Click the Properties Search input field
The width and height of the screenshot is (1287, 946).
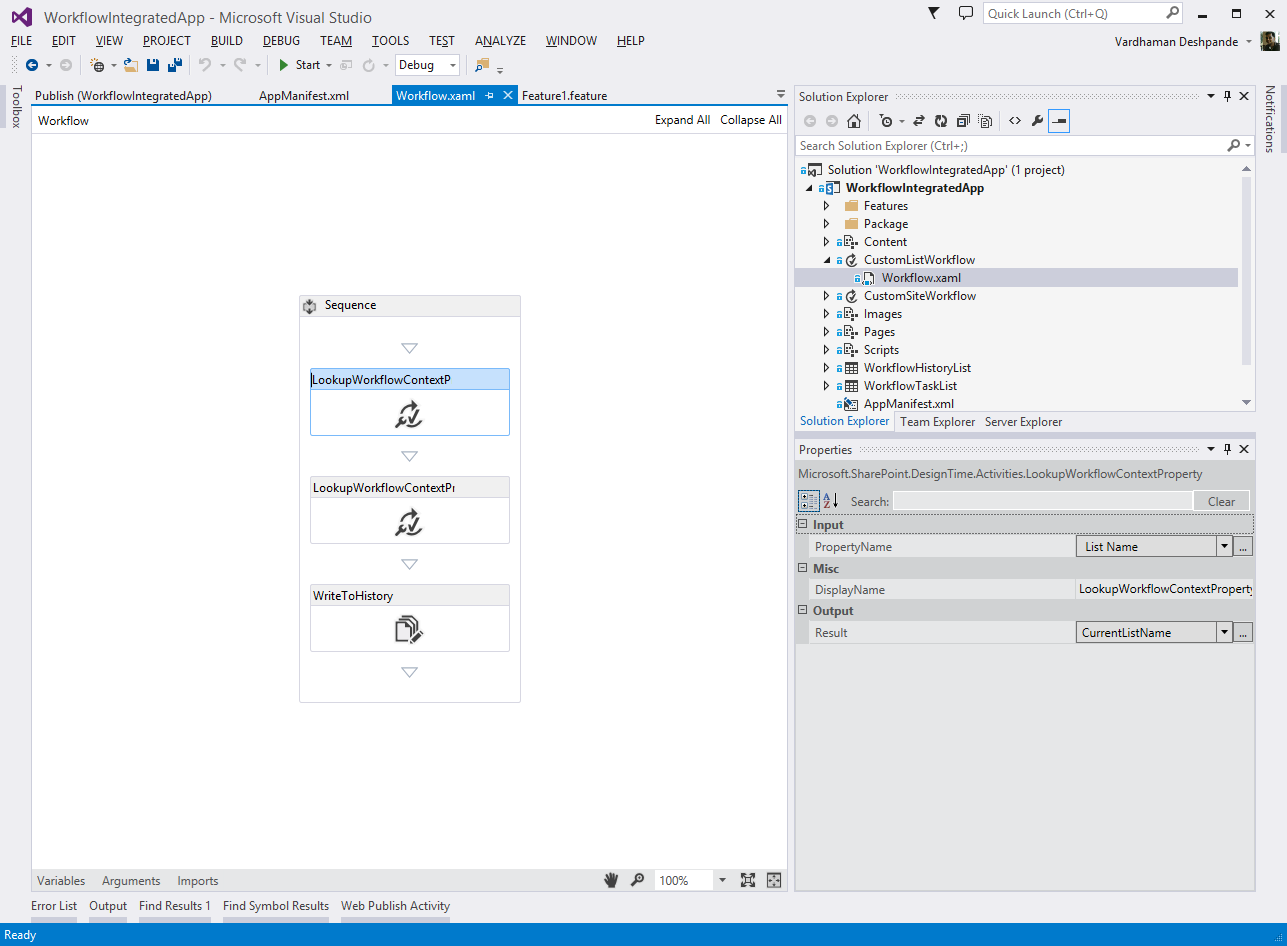click(x=1042, y=501)
